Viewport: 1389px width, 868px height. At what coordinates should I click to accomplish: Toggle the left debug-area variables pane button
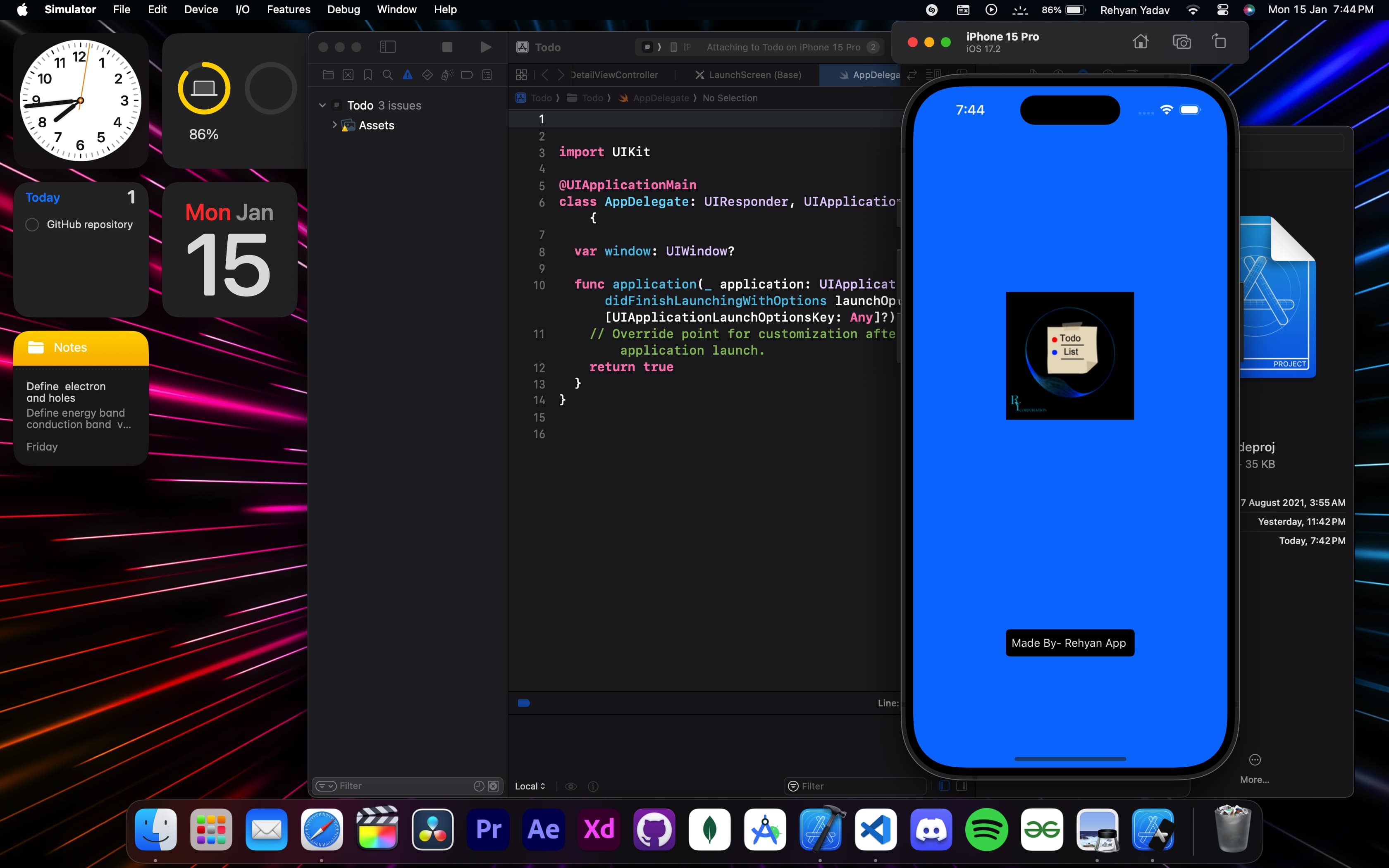pyautogui.click(x=944, y=786)
